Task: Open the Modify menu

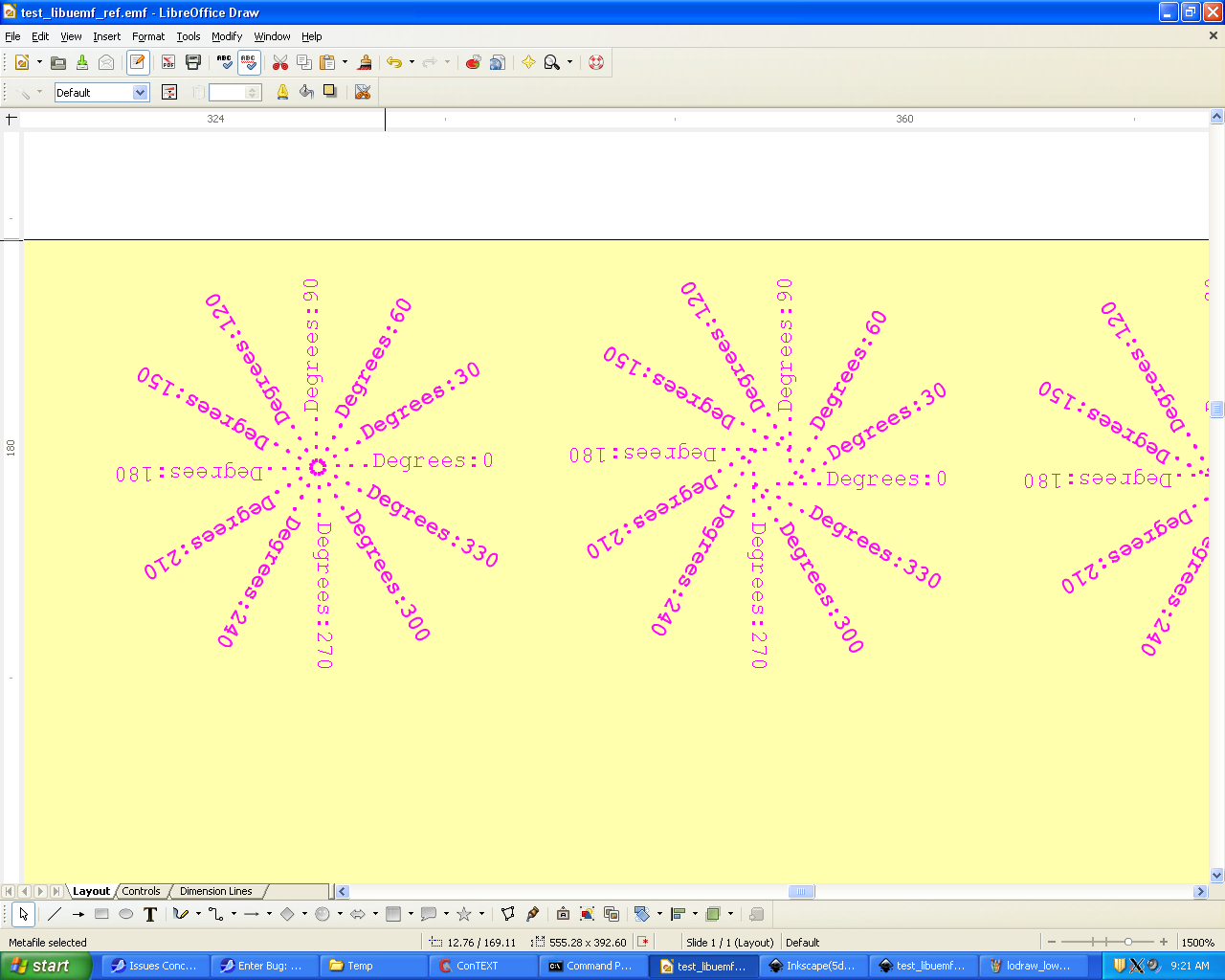Action: point(227,36)
